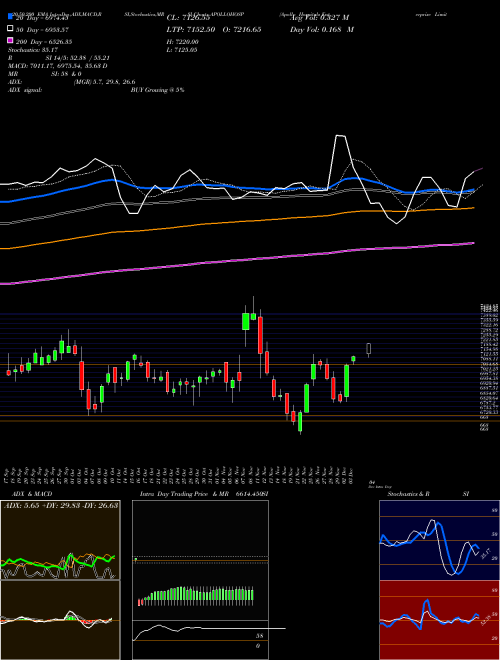The image size is (500, 660).
Task: Click the ADX signal label
Action: [25, 90]
